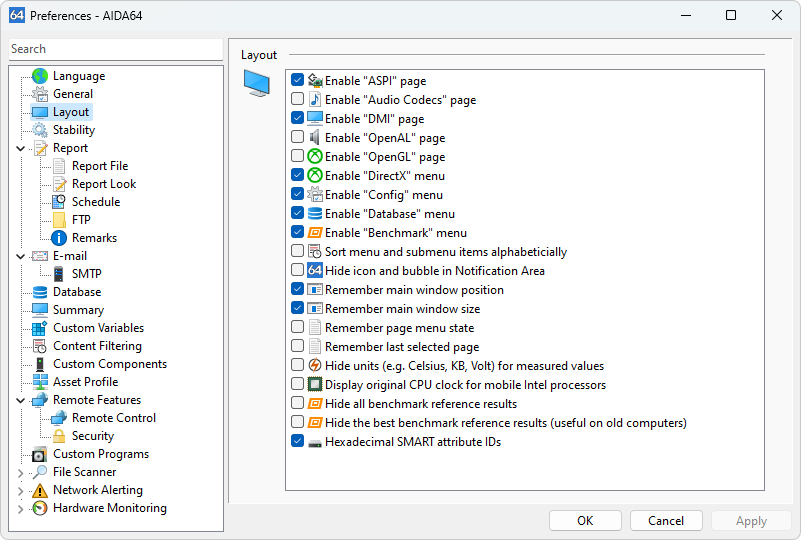Click the Apply button
Image resolution: width=801 pixels, height=540 pixels.
pyautogui.click(x=751, y=521)
